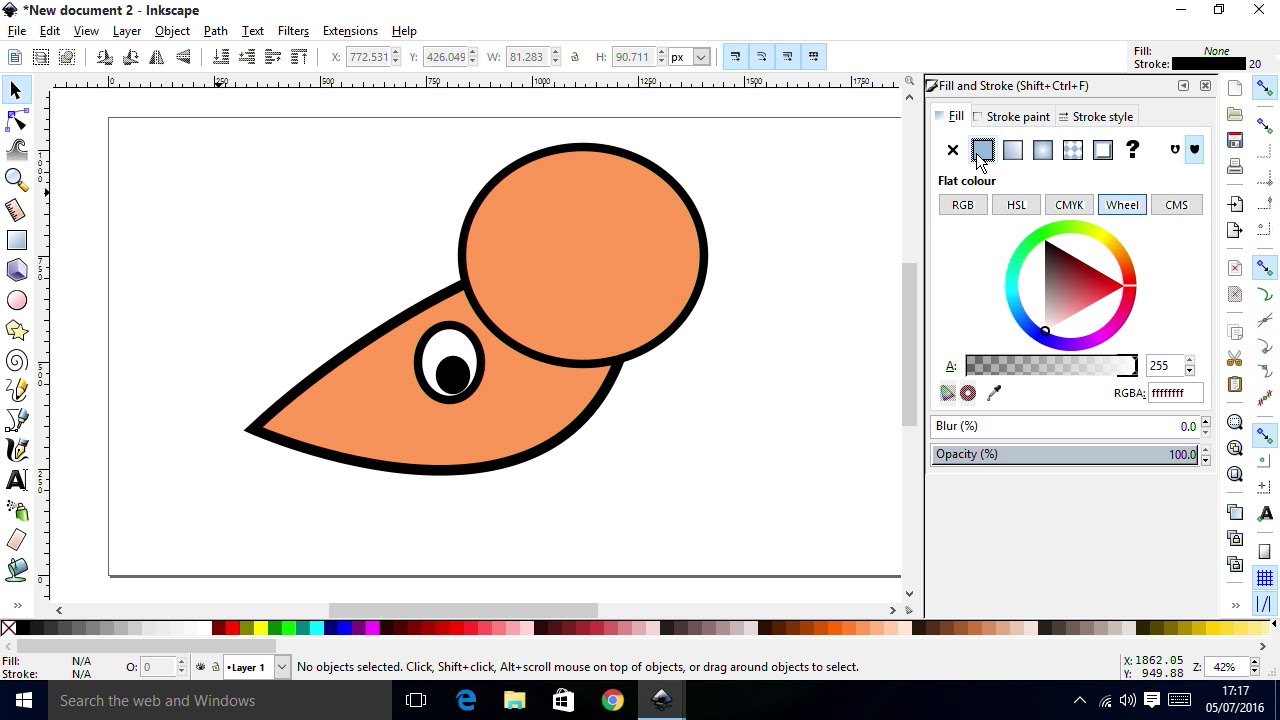Open the Path menu
Screen dimensions: 1280x720
tap(215, 31)
